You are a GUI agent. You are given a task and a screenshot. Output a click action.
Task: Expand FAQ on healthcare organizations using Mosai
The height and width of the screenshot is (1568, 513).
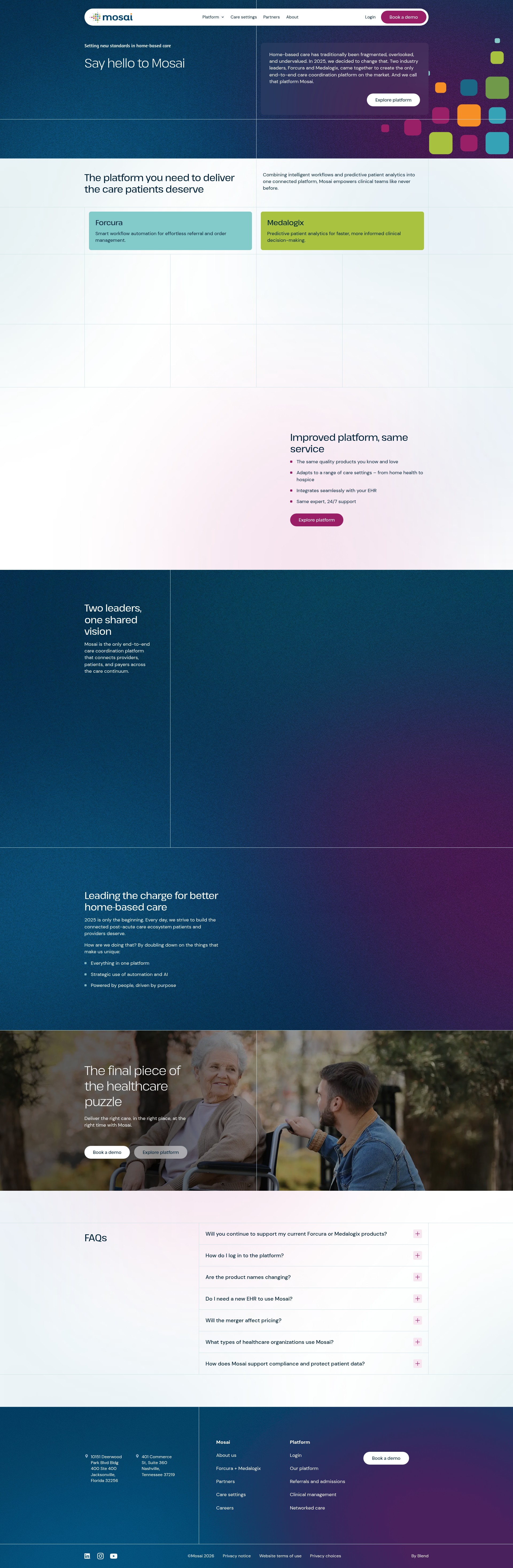coord(313,1341)
